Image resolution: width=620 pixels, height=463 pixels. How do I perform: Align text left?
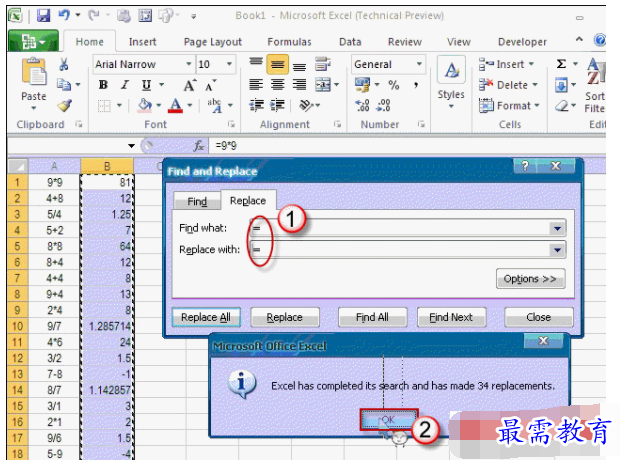pyautogui.click(x=256, y=84)
